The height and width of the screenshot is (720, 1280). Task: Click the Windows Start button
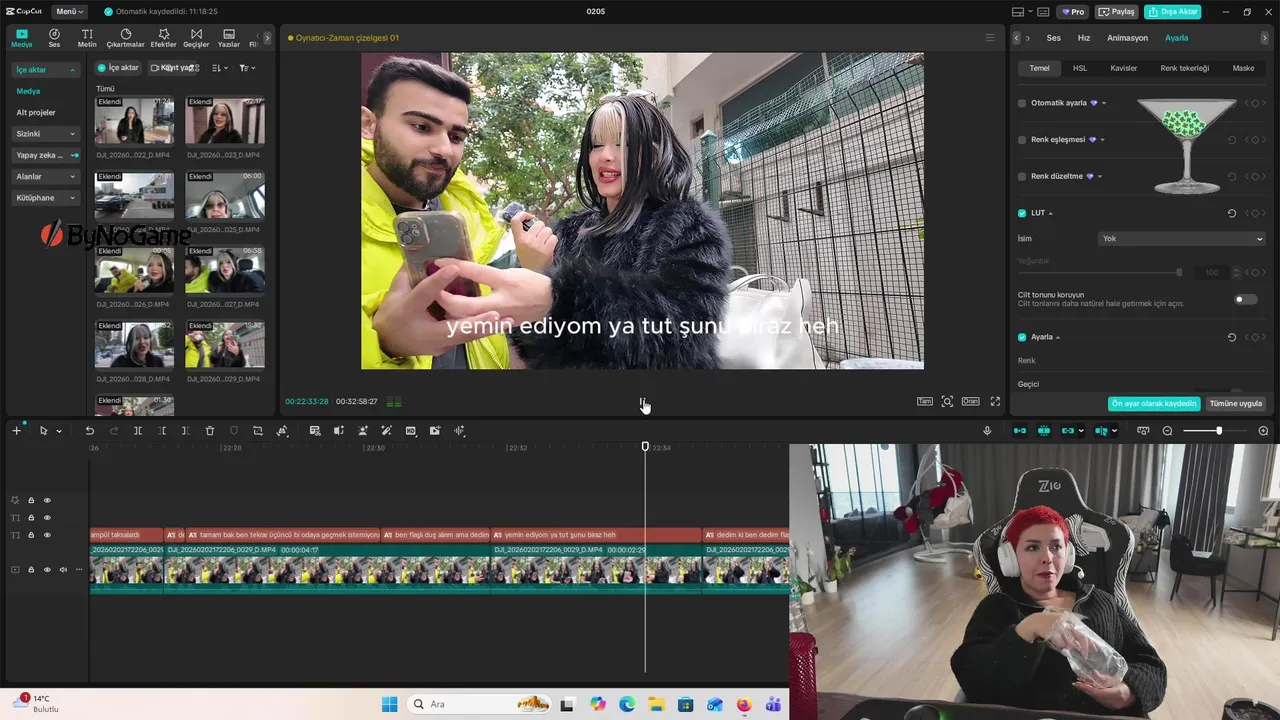[390, 704]
